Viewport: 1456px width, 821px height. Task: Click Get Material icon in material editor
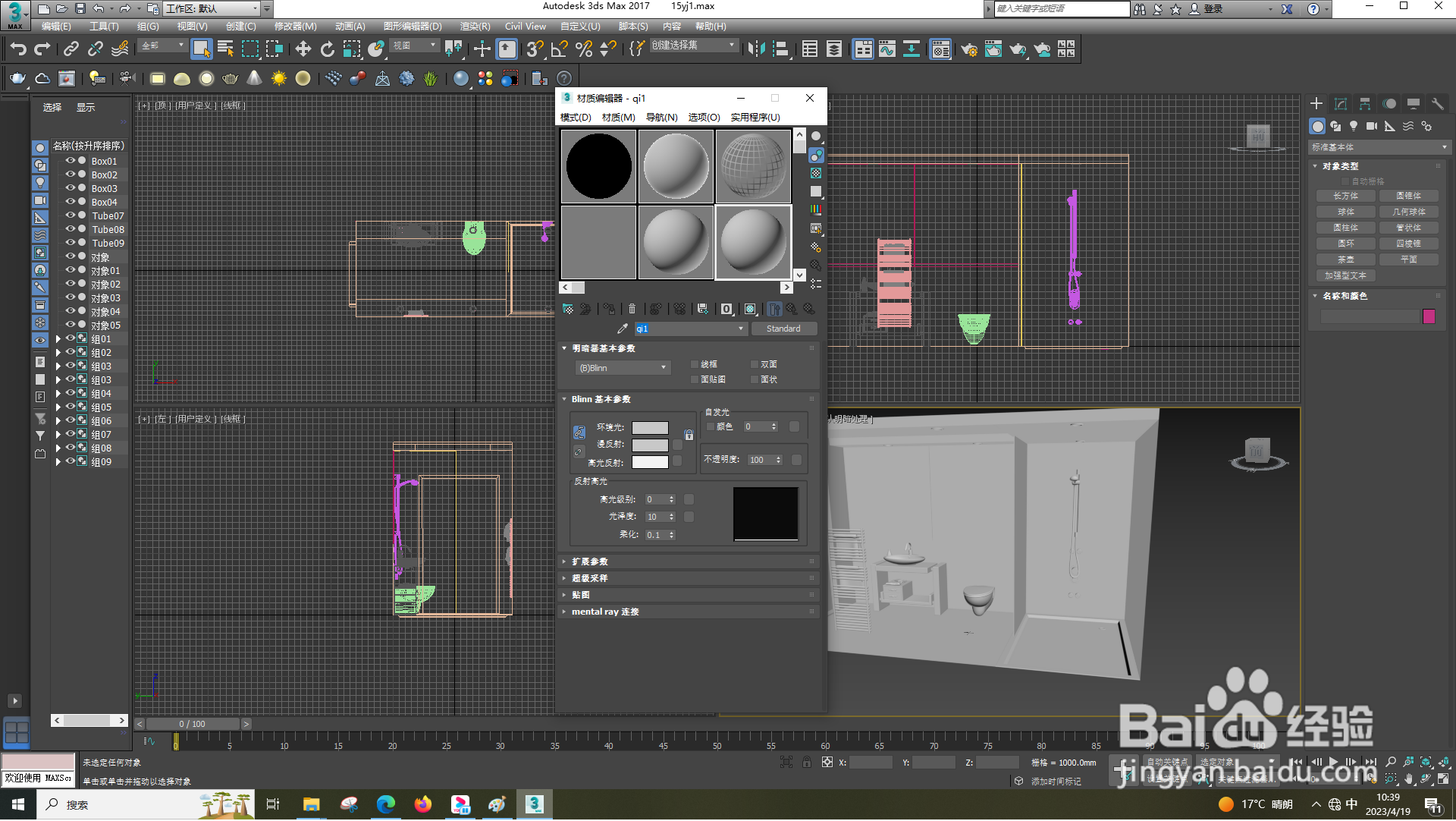coord(567,309)
